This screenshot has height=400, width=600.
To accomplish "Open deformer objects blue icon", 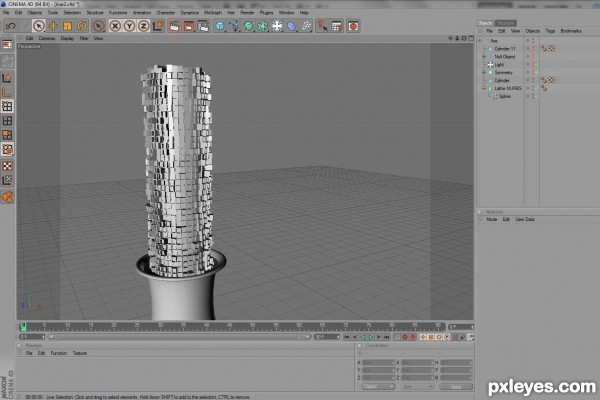I will tap(292, 26).
